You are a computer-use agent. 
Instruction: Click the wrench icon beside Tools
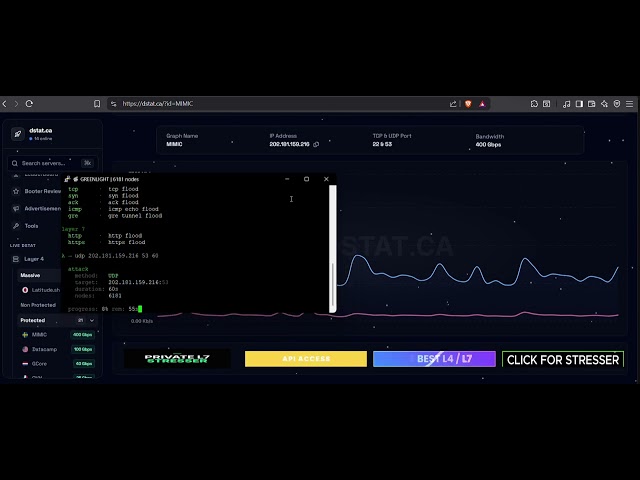(x=16, y=226)
